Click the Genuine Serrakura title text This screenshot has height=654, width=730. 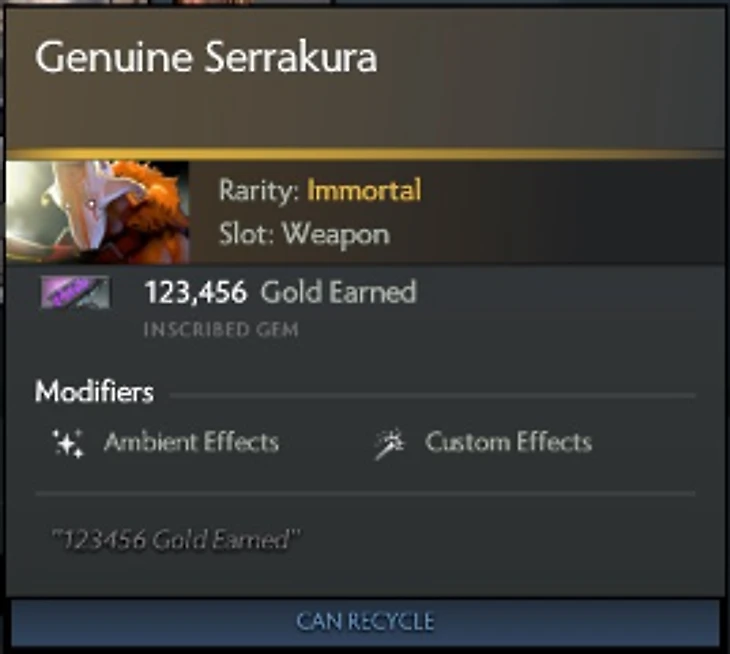pyautogui.click(x=206, y=57)
